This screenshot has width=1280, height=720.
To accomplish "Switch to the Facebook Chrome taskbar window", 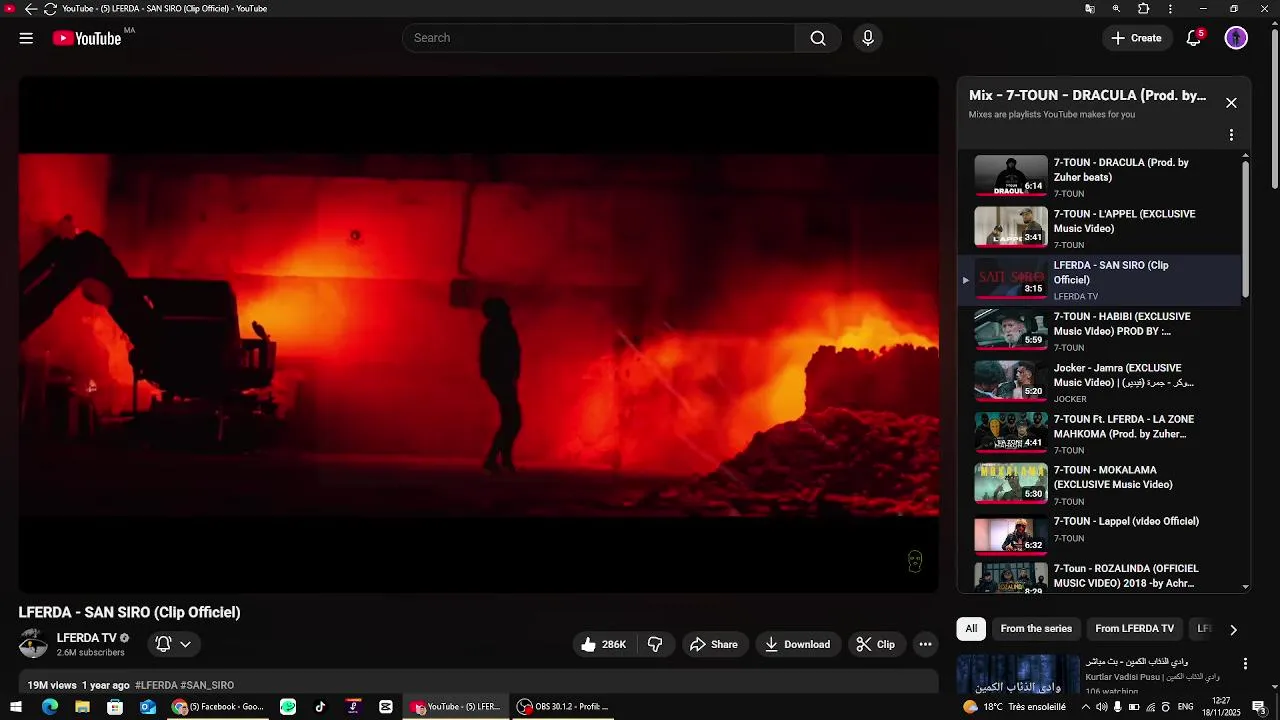I will click(x=218, y=707).
